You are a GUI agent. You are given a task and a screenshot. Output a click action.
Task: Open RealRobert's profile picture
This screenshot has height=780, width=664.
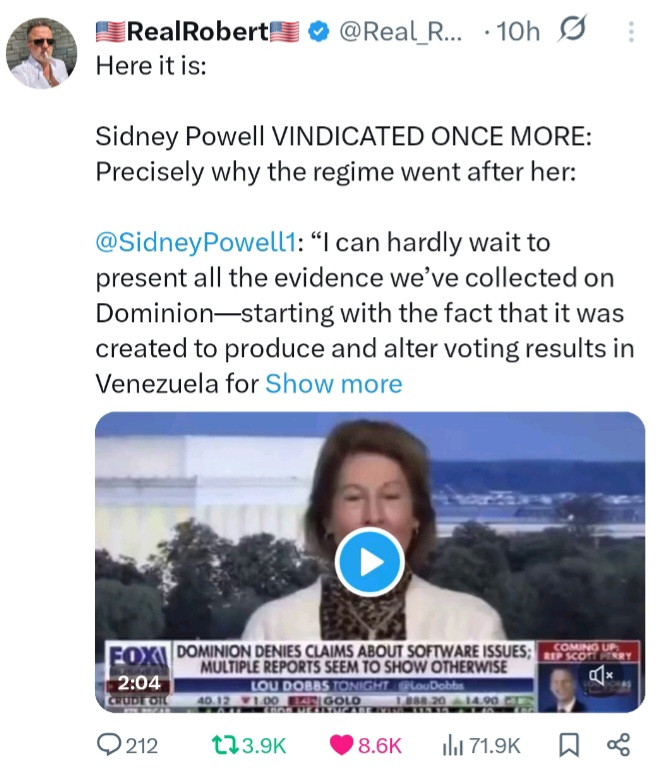point(41,53)
